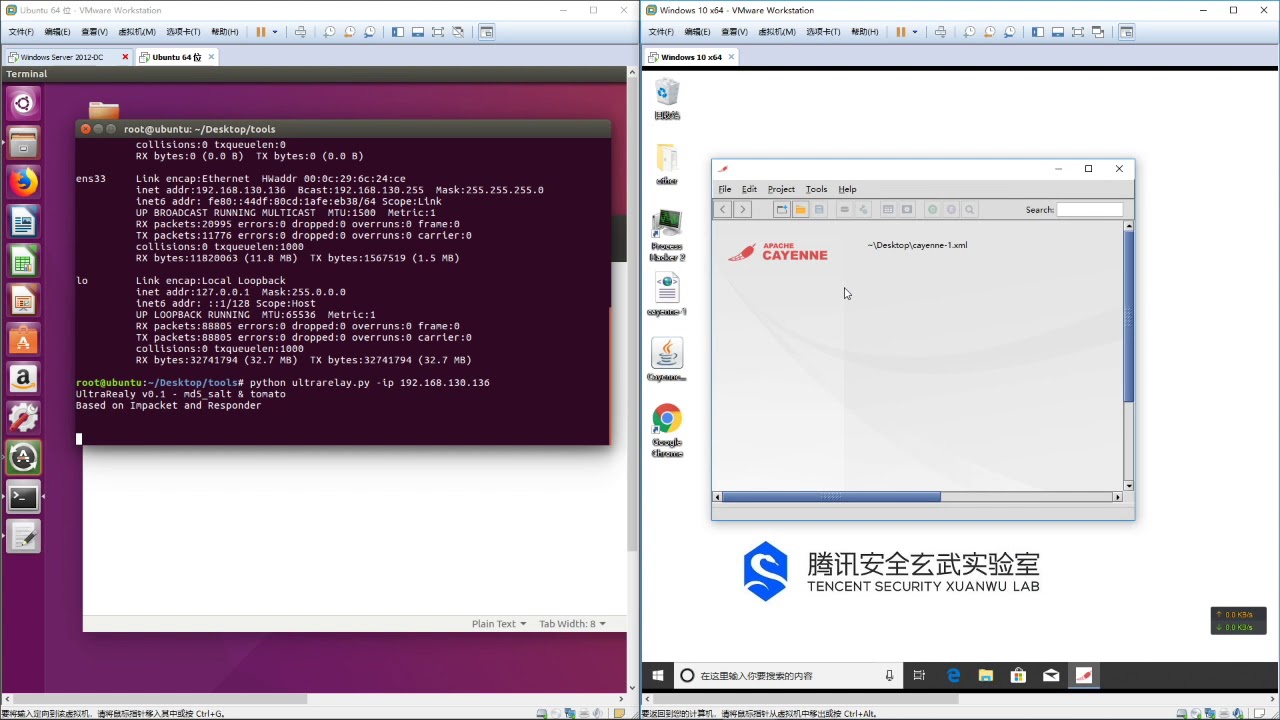Viewport: 1280px width, 720px height.
Task: Click the Task View taskbar icon
Action: coord(920,676)
